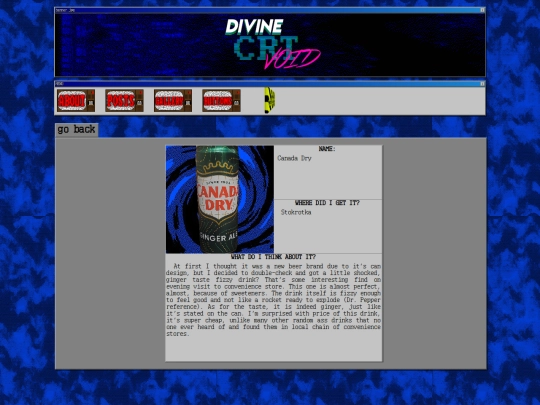540x405 pixels.
Task: Open the ABOUT TV navigation icon
Action: point(76,101)
